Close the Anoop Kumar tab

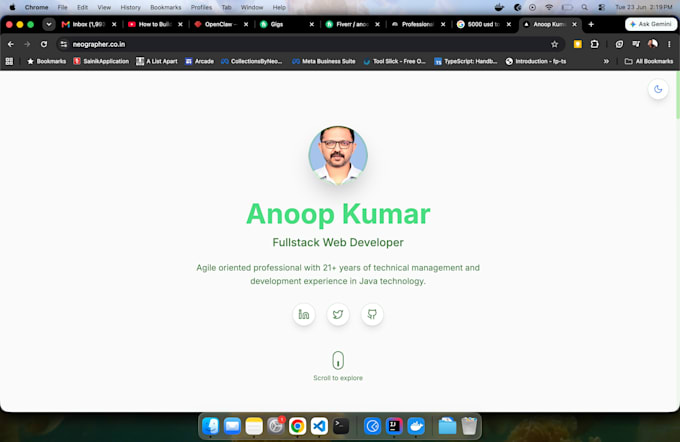pyautogui.click(x=575, y=24)
